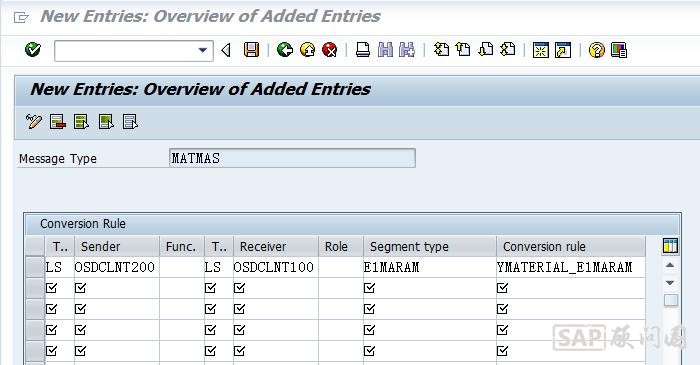Select the row selector for the OSDCLNT200 entry
Viewport: 700px width, 365px height.
pyautogui.click(x=35, y=267)
